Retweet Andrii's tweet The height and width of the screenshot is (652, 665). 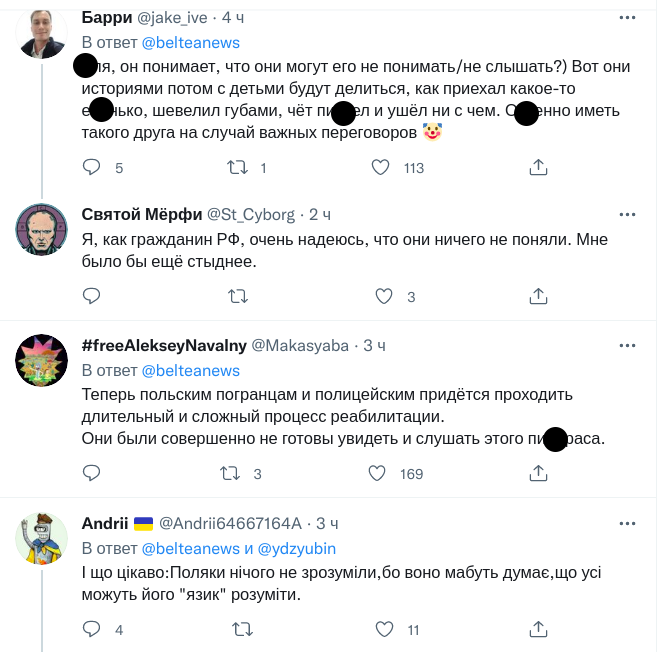[x=242, y=629]
